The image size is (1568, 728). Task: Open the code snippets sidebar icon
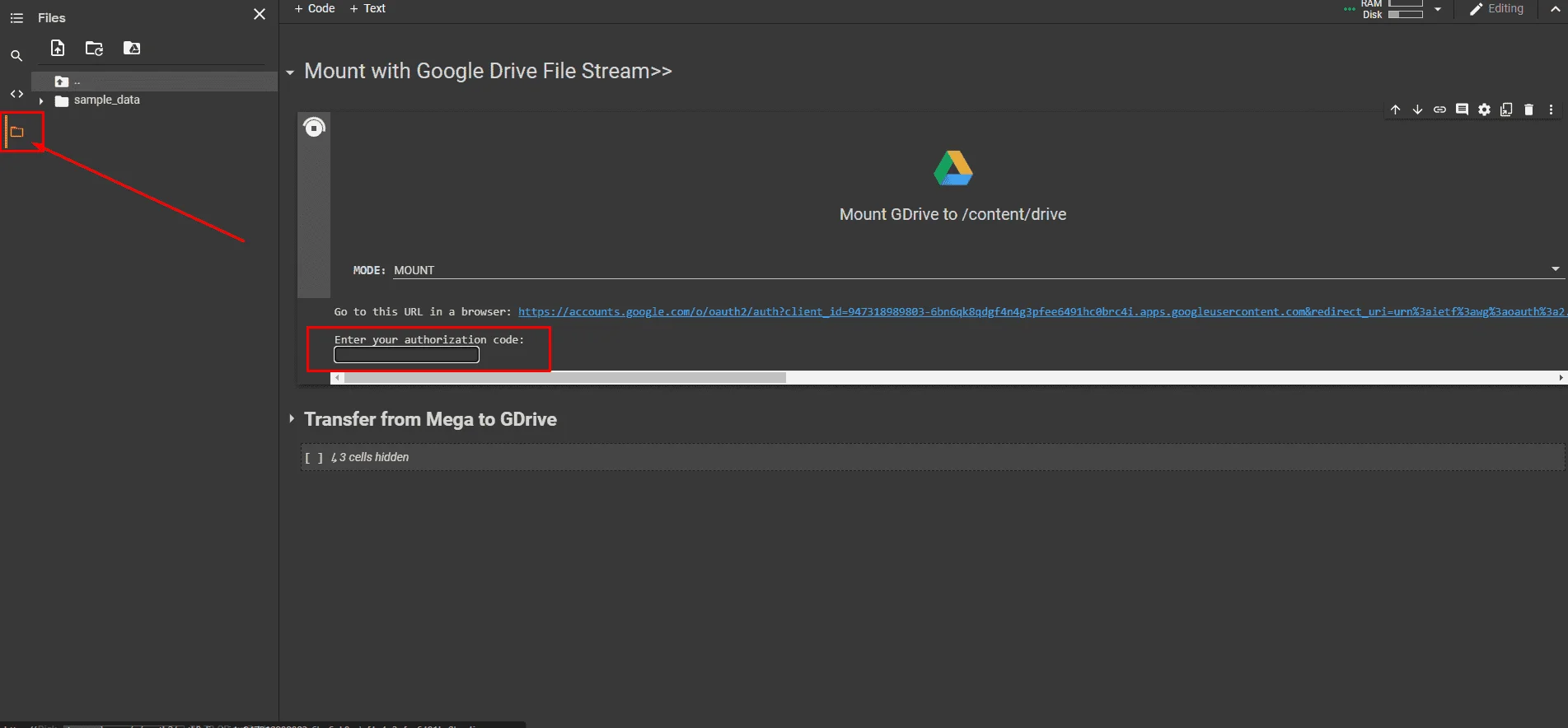pos(16,94)
